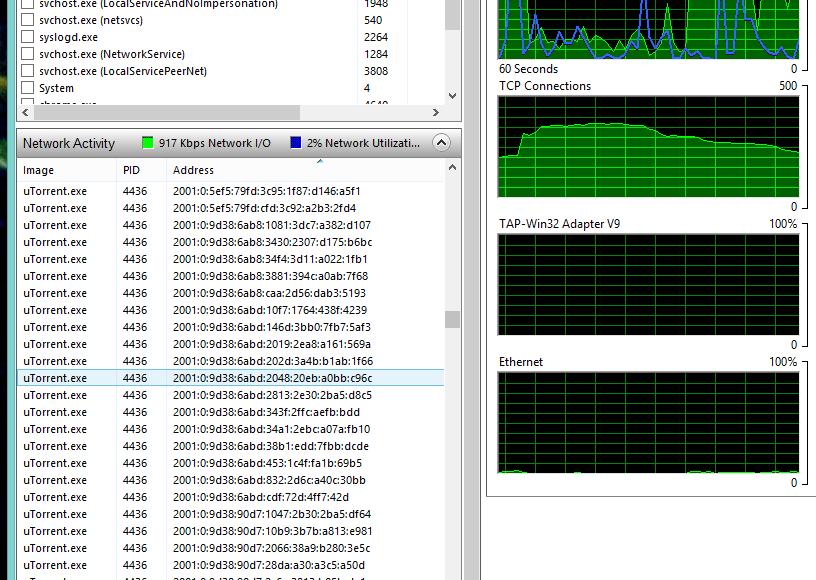Select the uTorrent row with address ending a50d
Viewport: 816px width, 580px height.
[x=230, y=565]
